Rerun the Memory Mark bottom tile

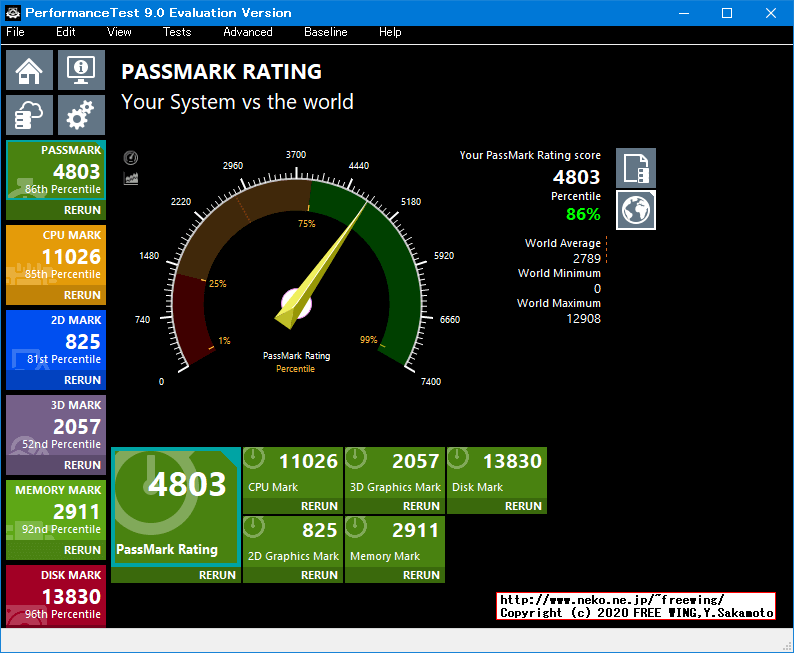coord(421,575)
